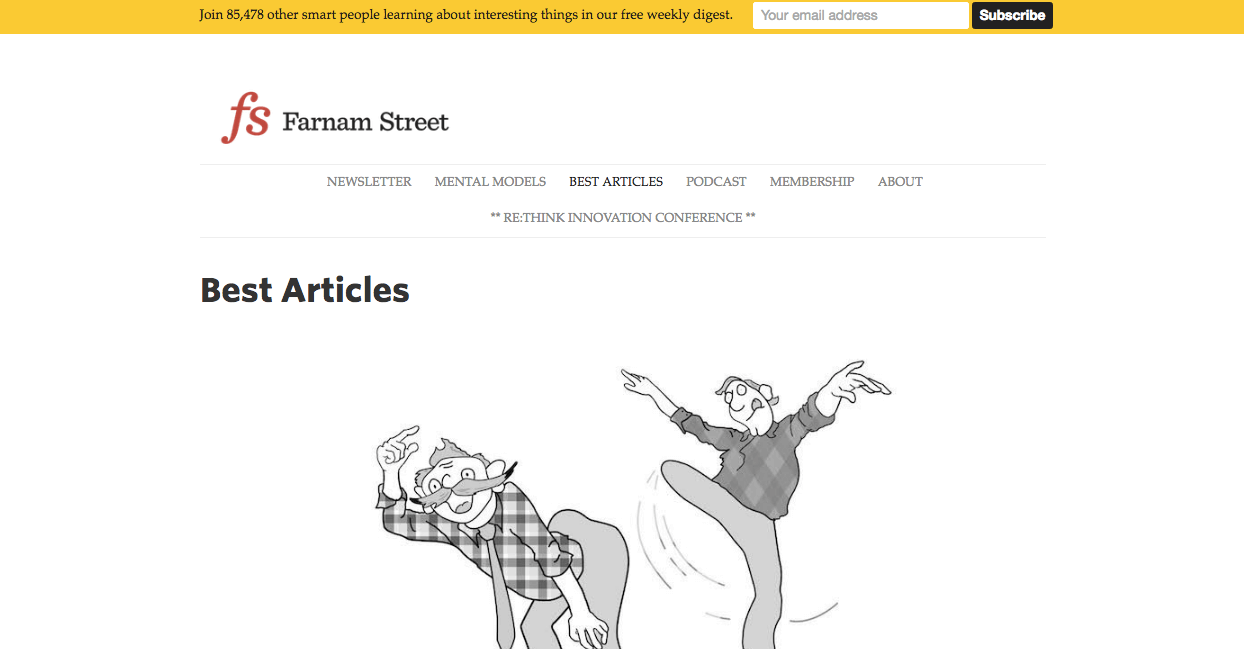Visit the Membership page link
The height and width of the screenshot is (649, 1244).
pyautogui.click(x=812, y=182)
